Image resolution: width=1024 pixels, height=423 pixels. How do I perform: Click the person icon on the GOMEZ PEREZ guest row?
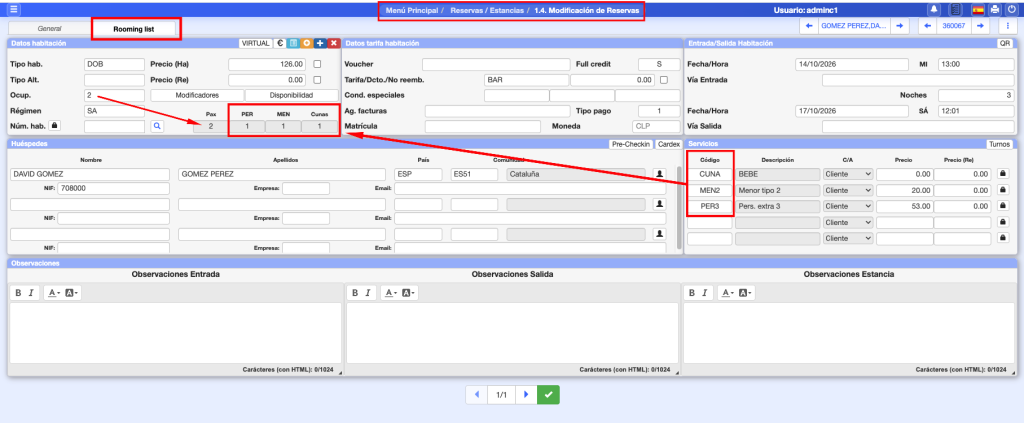659,174
